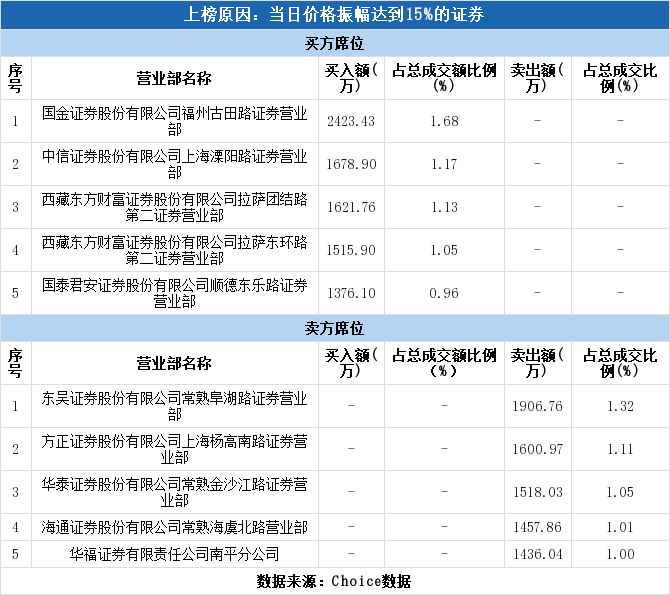The width and height of the screenshot is (670, 595).
Task: Click 营业部名称 header in seller table
Action: [174, 363]
